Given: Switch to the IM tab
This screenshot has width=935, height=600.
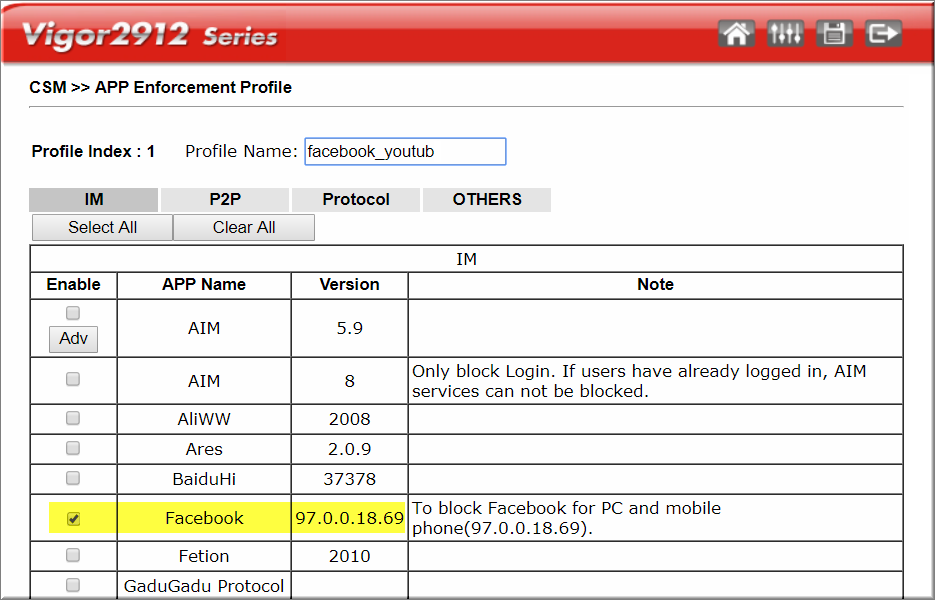Looking at the screenshot, I should [x=94, y=199].
